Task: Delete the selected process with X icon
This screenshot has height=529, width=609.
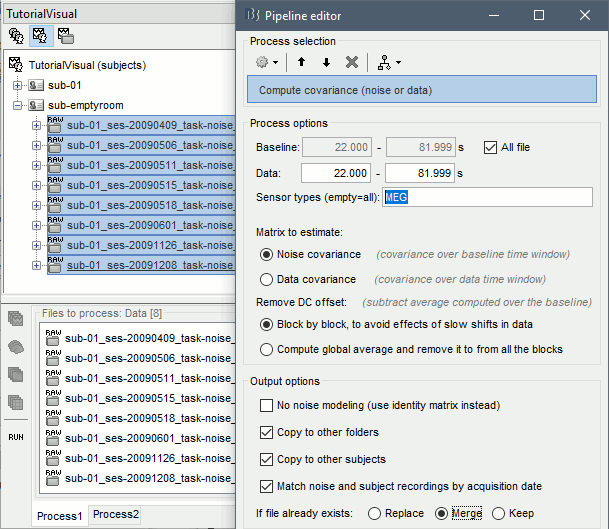Action: click(x=351, y=62)
